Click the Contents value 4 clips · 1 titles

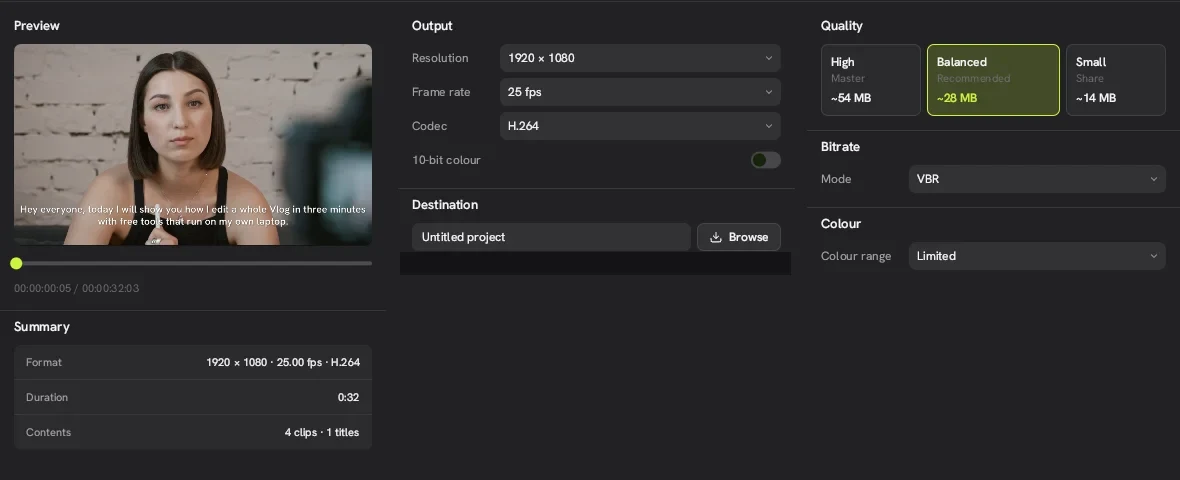coord(321,433)
